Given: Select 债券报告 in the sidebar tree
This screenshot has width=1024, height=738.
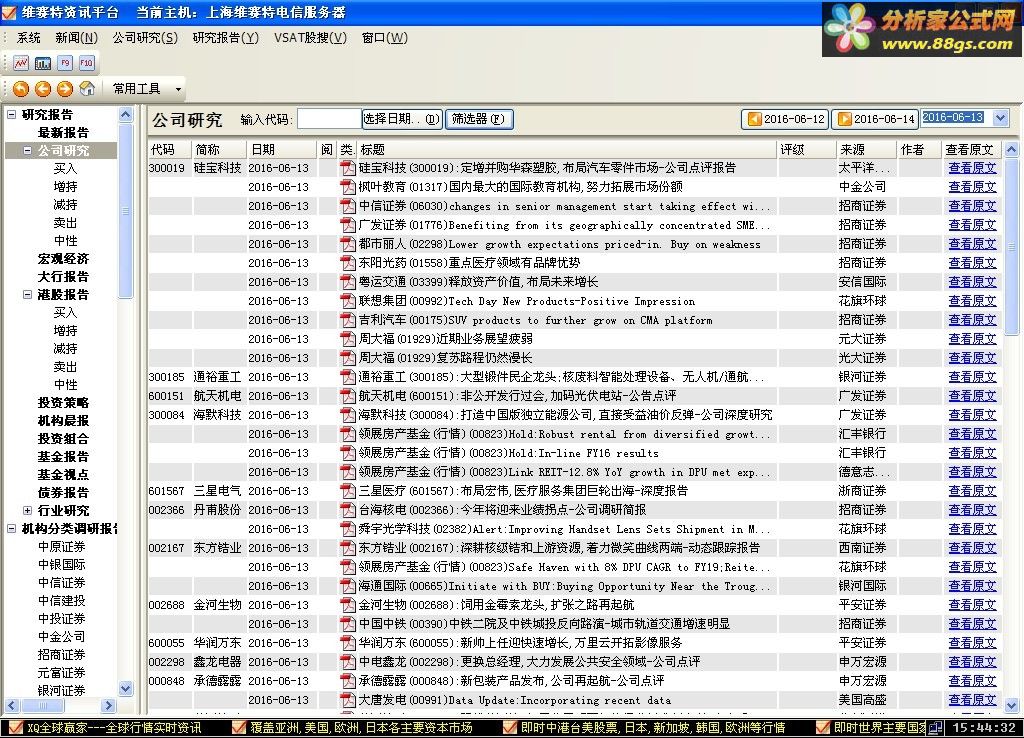Looking at the screenshot, I should [x=63, y=492].
